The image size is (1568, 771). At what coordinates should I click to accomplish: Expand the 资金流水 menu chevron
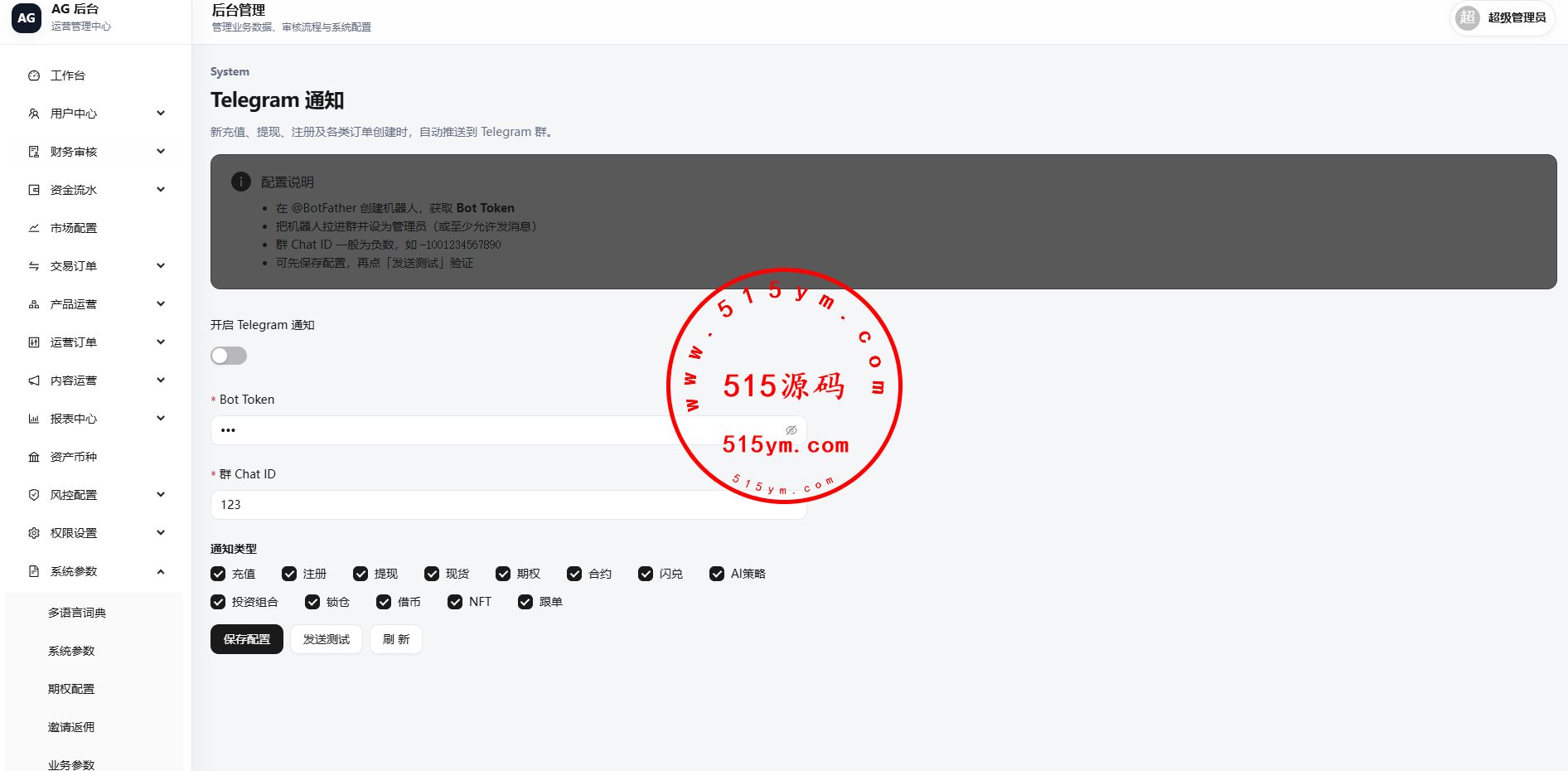click(161, 190)
